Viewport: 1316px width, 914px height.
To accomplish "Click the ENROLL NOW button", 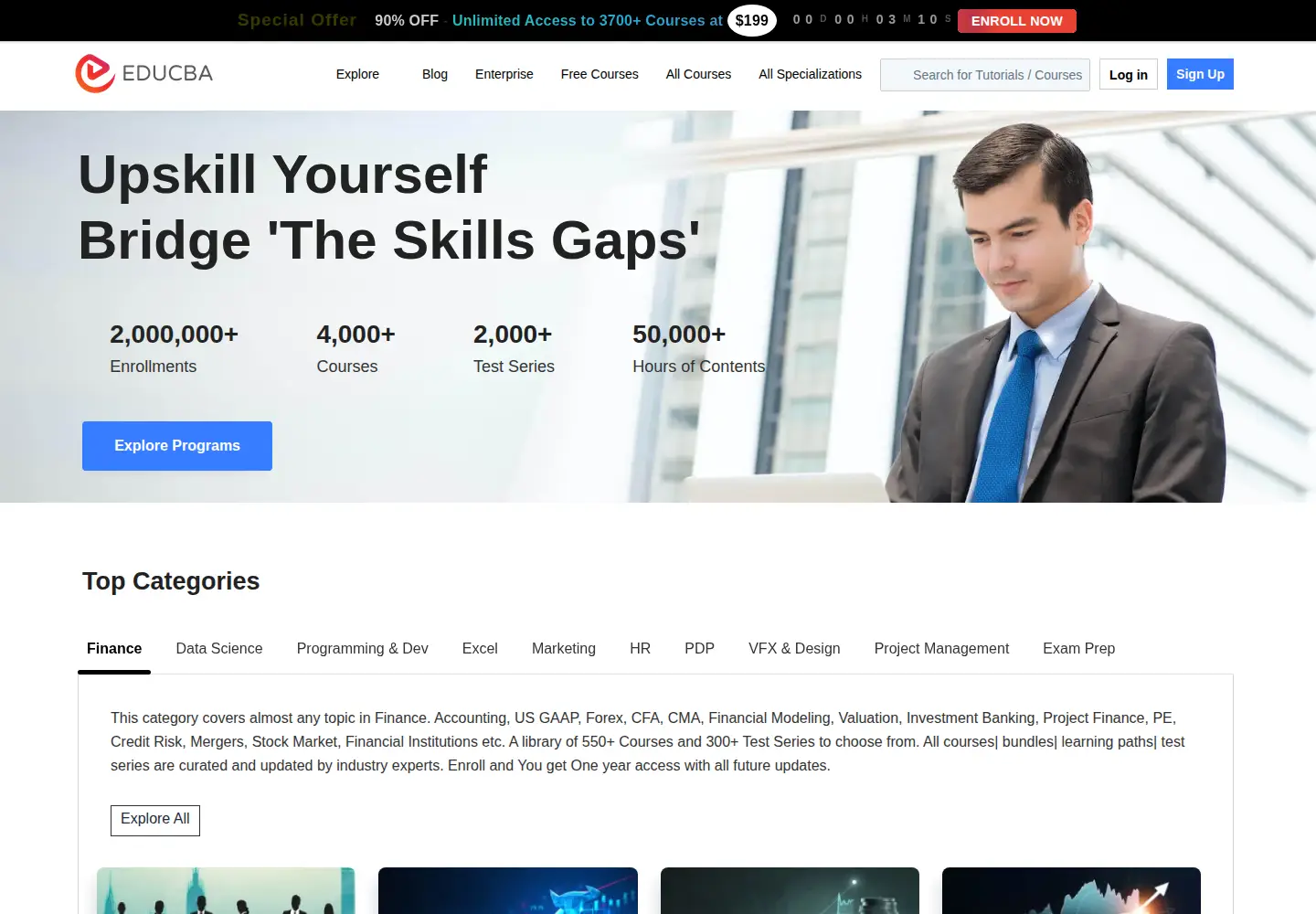I will pos(1017,21).
